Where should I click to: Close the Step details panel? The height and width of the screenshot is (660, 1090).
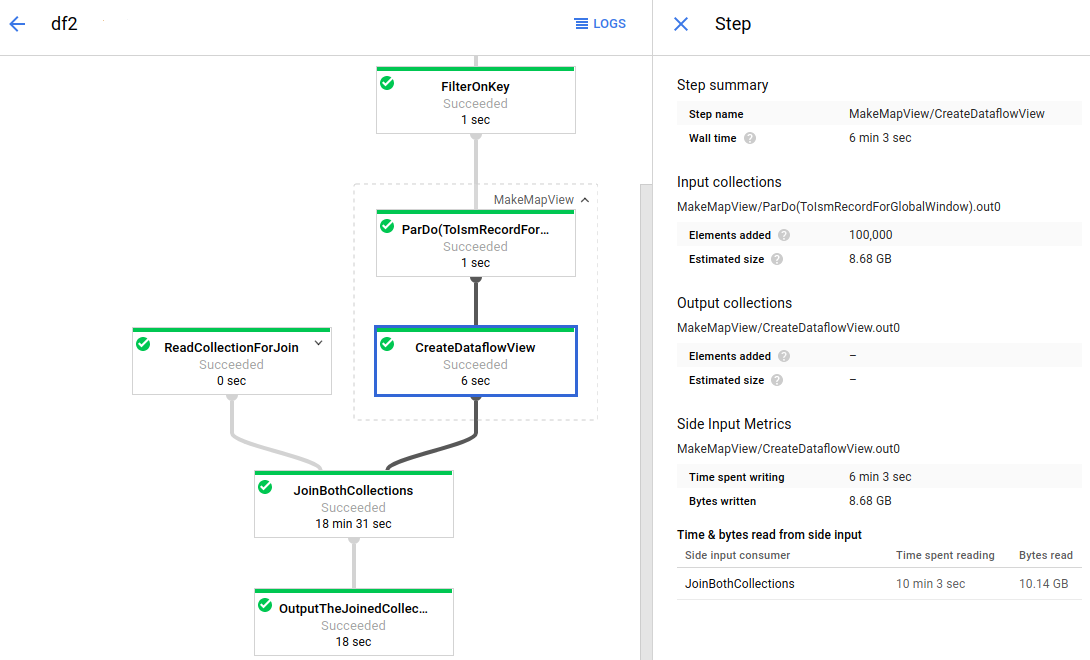pos(680,24)
